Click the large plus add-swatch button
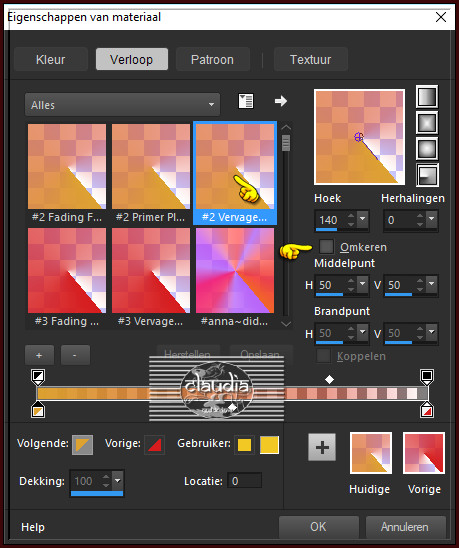 [x=322, y=447]
